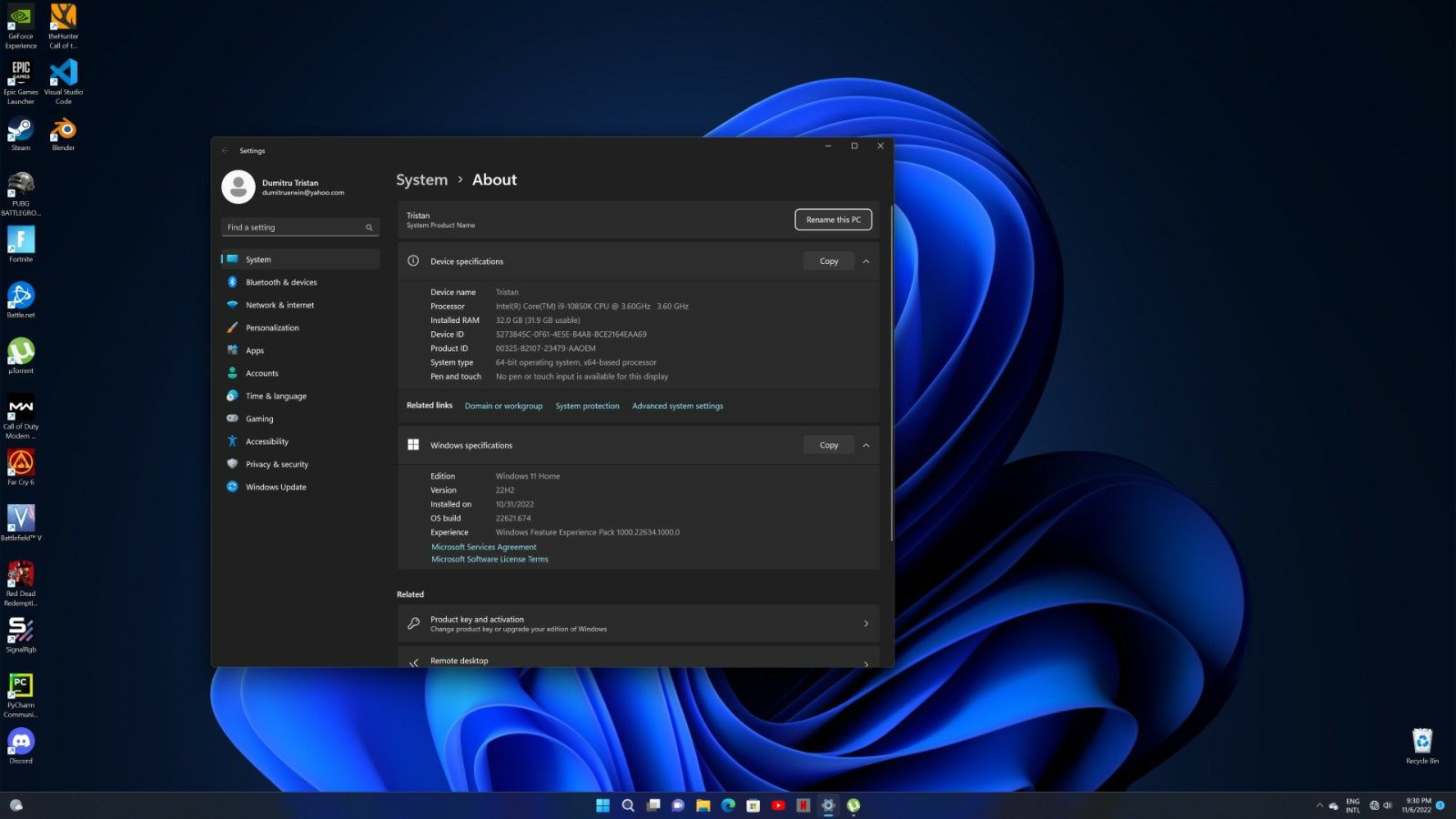Open Advanced system settings link

click(x=677, y=406)
